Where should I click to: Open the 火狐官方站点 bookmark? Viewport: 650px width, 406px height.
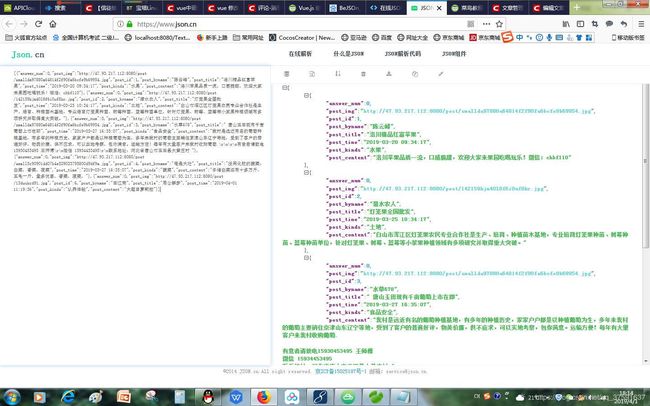pyautogui.click(x=26, y=38)
